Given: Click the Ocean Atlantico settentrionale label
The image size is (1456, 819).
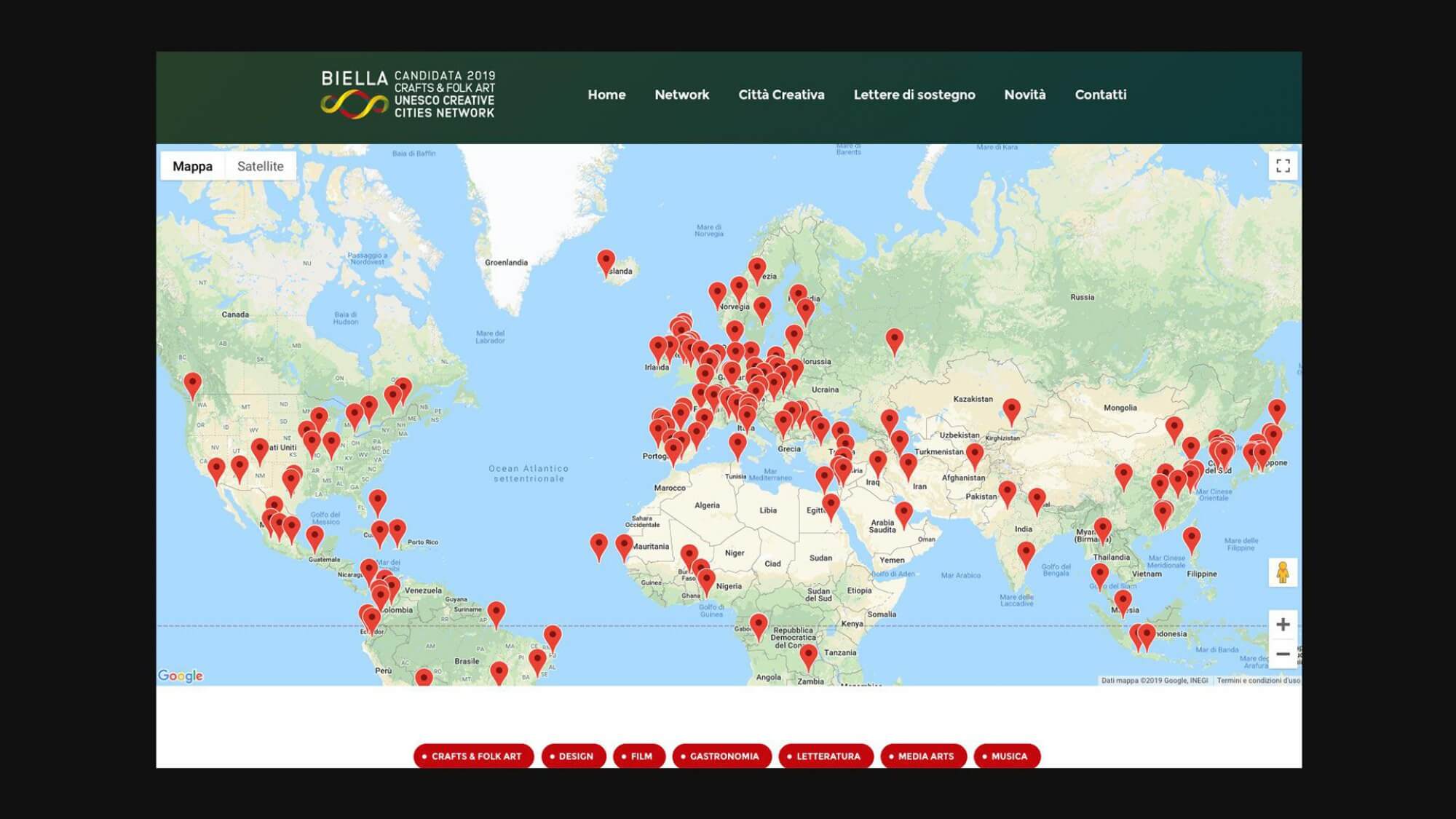Looking at the screenshot, I should tap(529, 473).
